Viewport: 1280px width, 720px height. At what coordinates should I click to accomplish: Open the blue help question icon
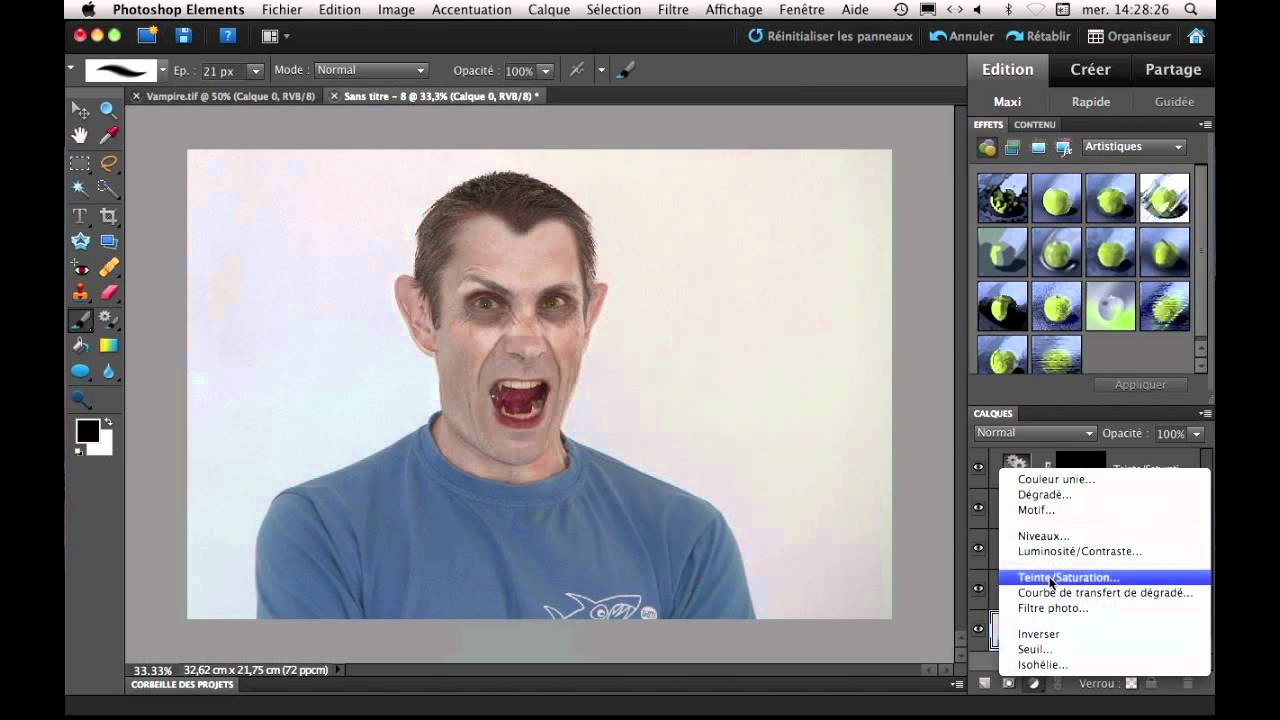coord(226,36)
